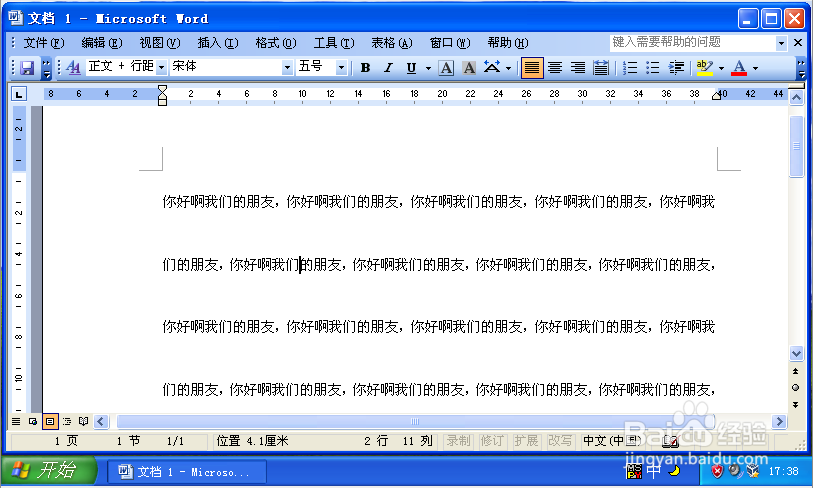The image size is (813, 488).
Task: Toggle Justify alignment button
Action: point(532,68)
